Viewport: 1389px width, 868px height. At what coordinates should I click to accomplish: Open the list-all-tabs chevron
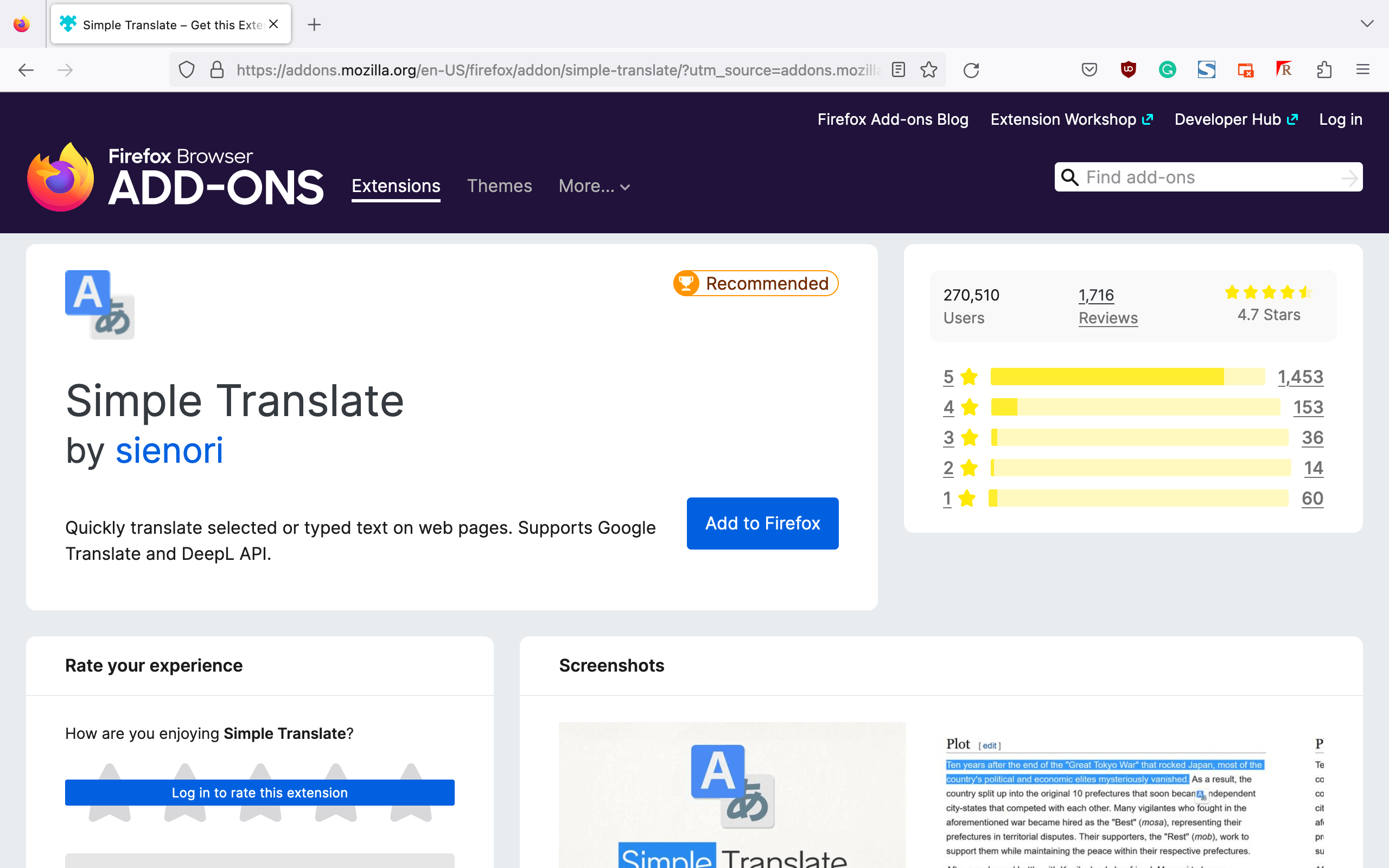tap(1366, 23)
